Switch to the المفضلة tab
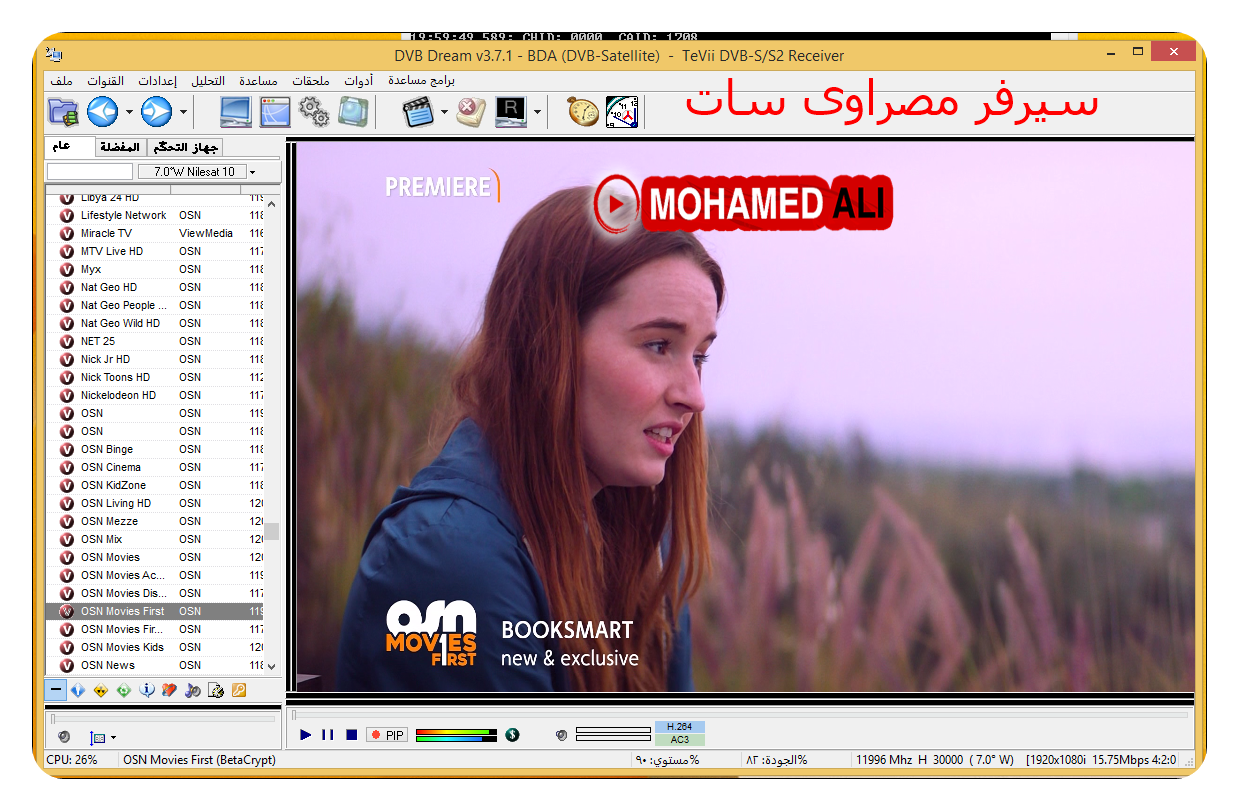Image resolution: width=1239 pixels, height=811 pixels. tap(120, 147)
